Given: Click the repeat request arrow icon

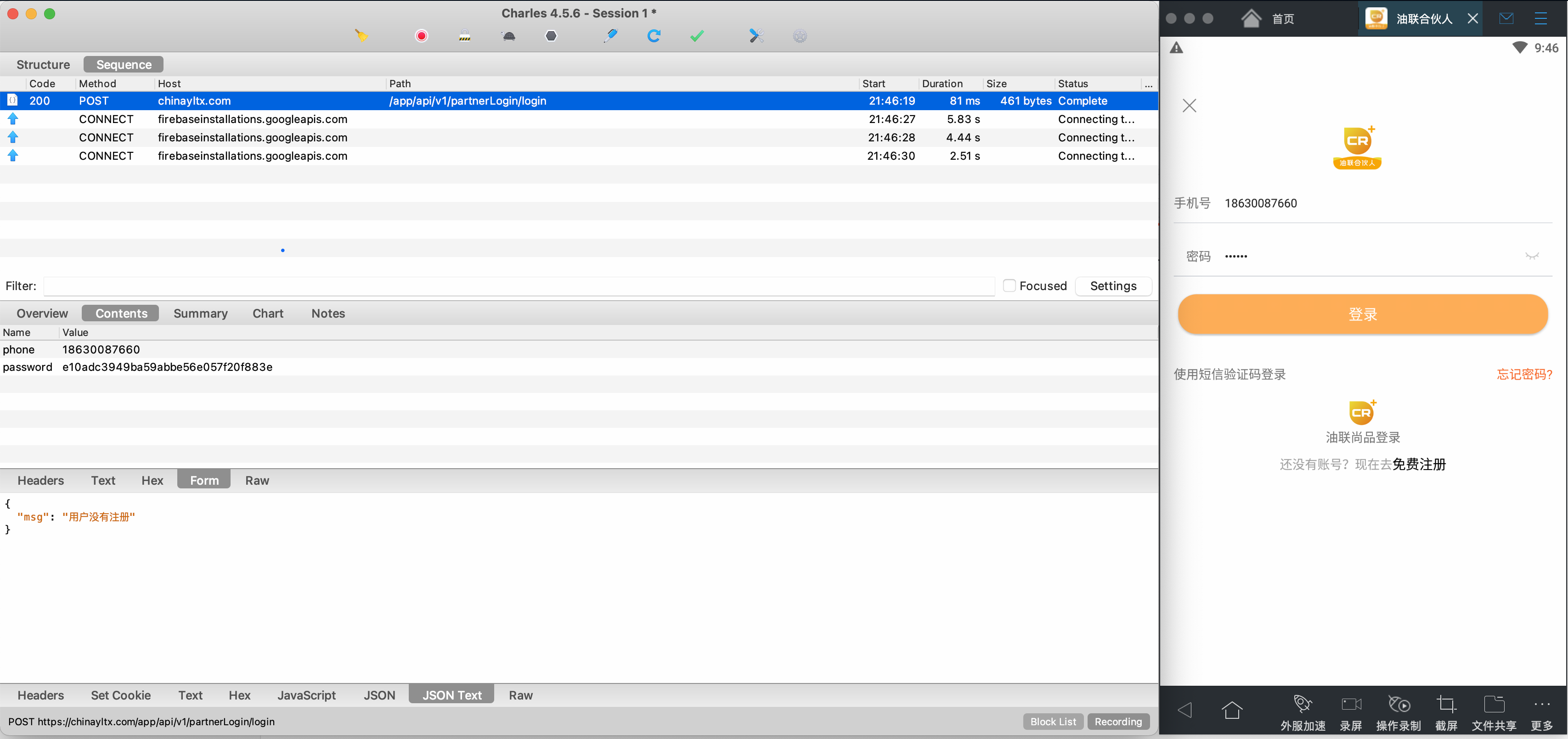Looking at the screenshot, I should point(654,36).
